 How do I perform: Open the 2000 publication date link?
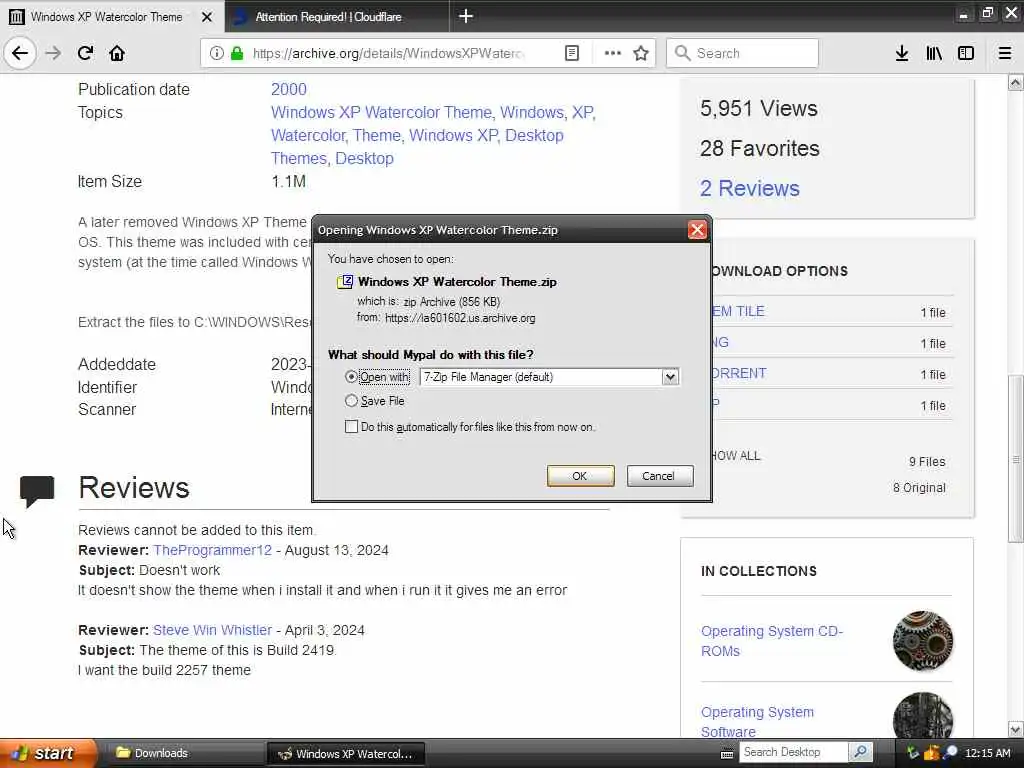pyautogui.click(x=289, y=89)
